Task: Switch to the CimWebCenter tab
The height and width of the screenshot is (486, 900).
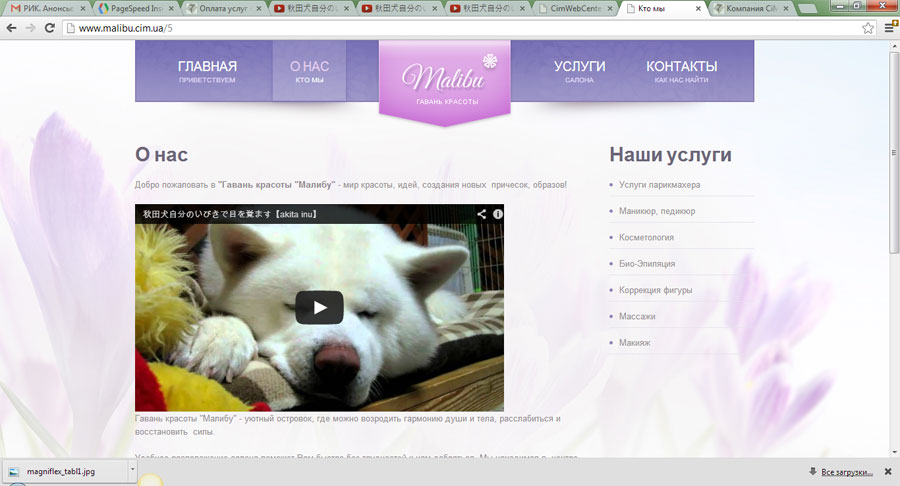Action: (x=573, y=9)
